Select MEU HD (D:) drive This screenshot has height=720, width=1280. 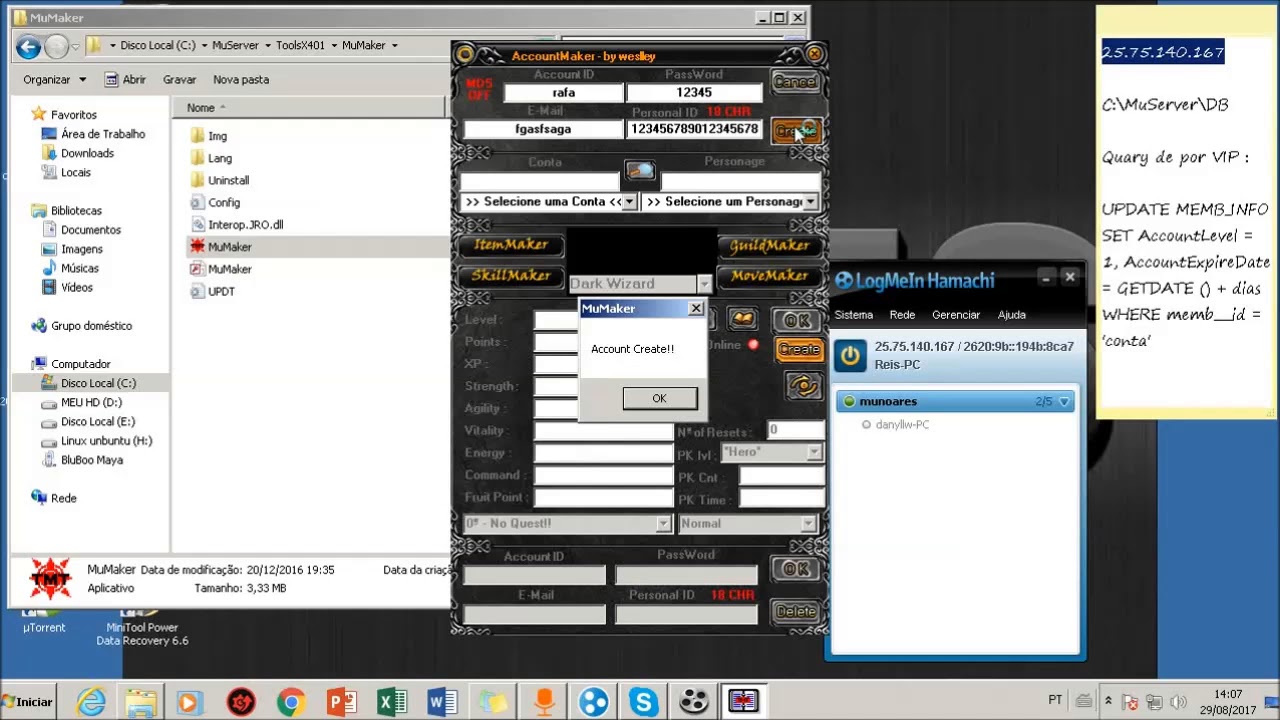[x=91, y=402]
